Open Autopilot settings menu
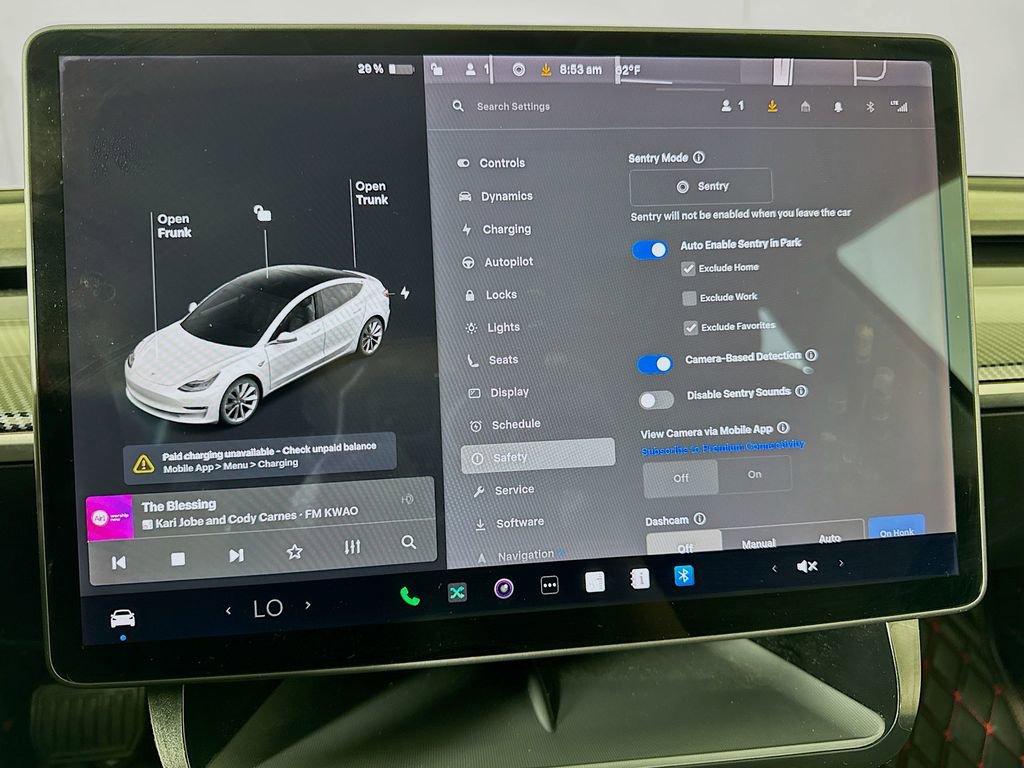The height and width of the screenshot is (768, 1024). 498,262
